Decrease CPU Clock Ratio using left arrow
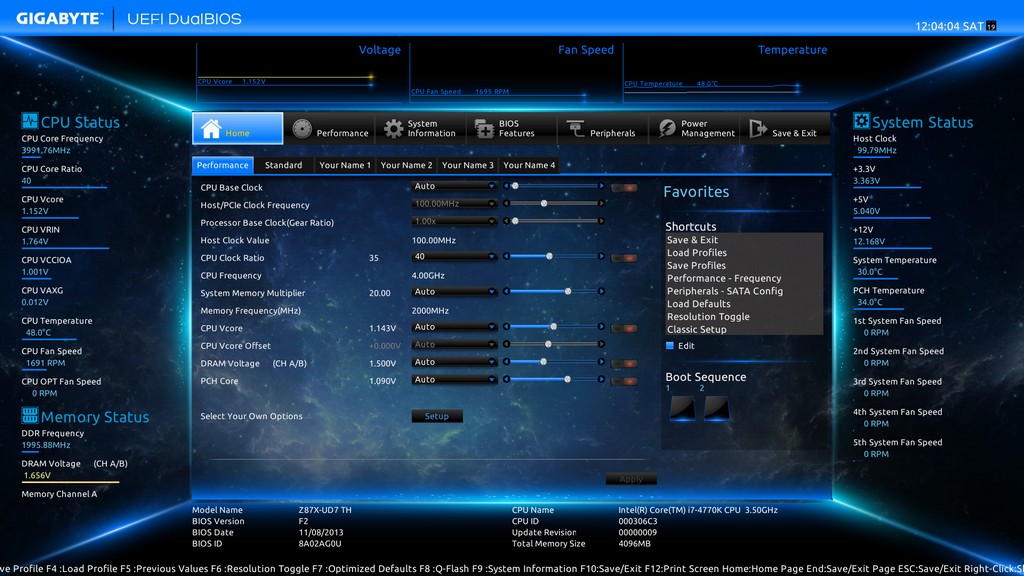1024x576 pixels. (x=506, y=257)
